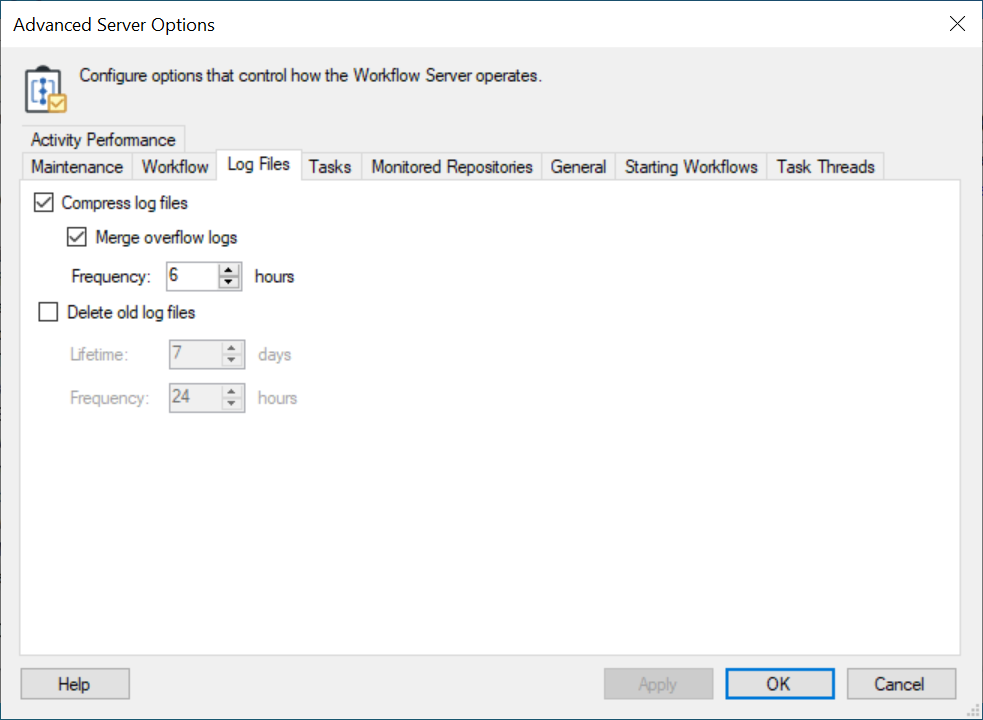The image size is (983, 720).
Task: Decrease compress Frequency hours with down arrow
Action: click(x=230, y=282)
